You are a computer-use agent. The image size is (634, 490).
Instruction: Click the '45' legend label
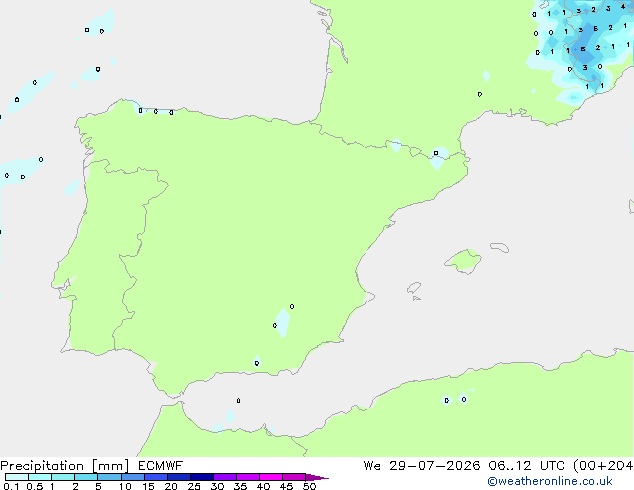(286, 486)
